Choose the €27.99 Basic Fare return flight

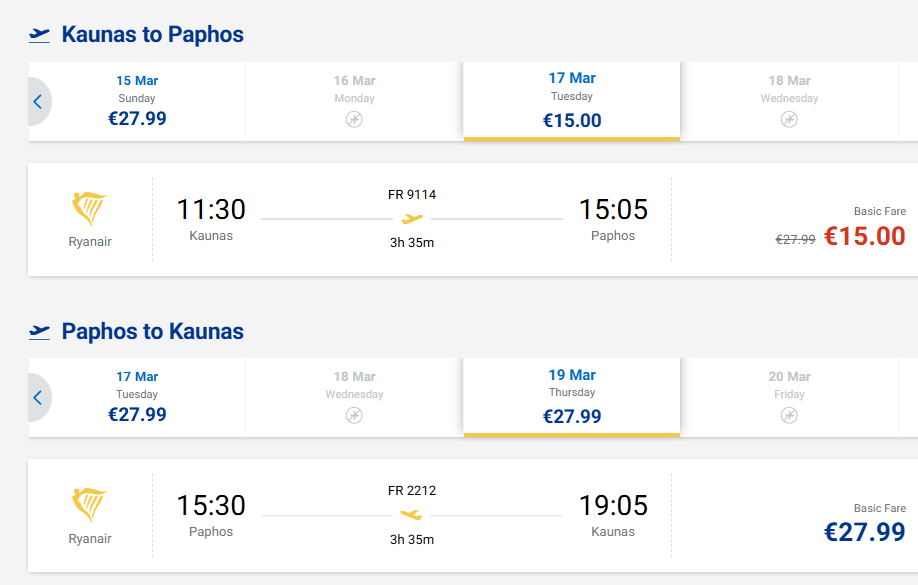864,532
